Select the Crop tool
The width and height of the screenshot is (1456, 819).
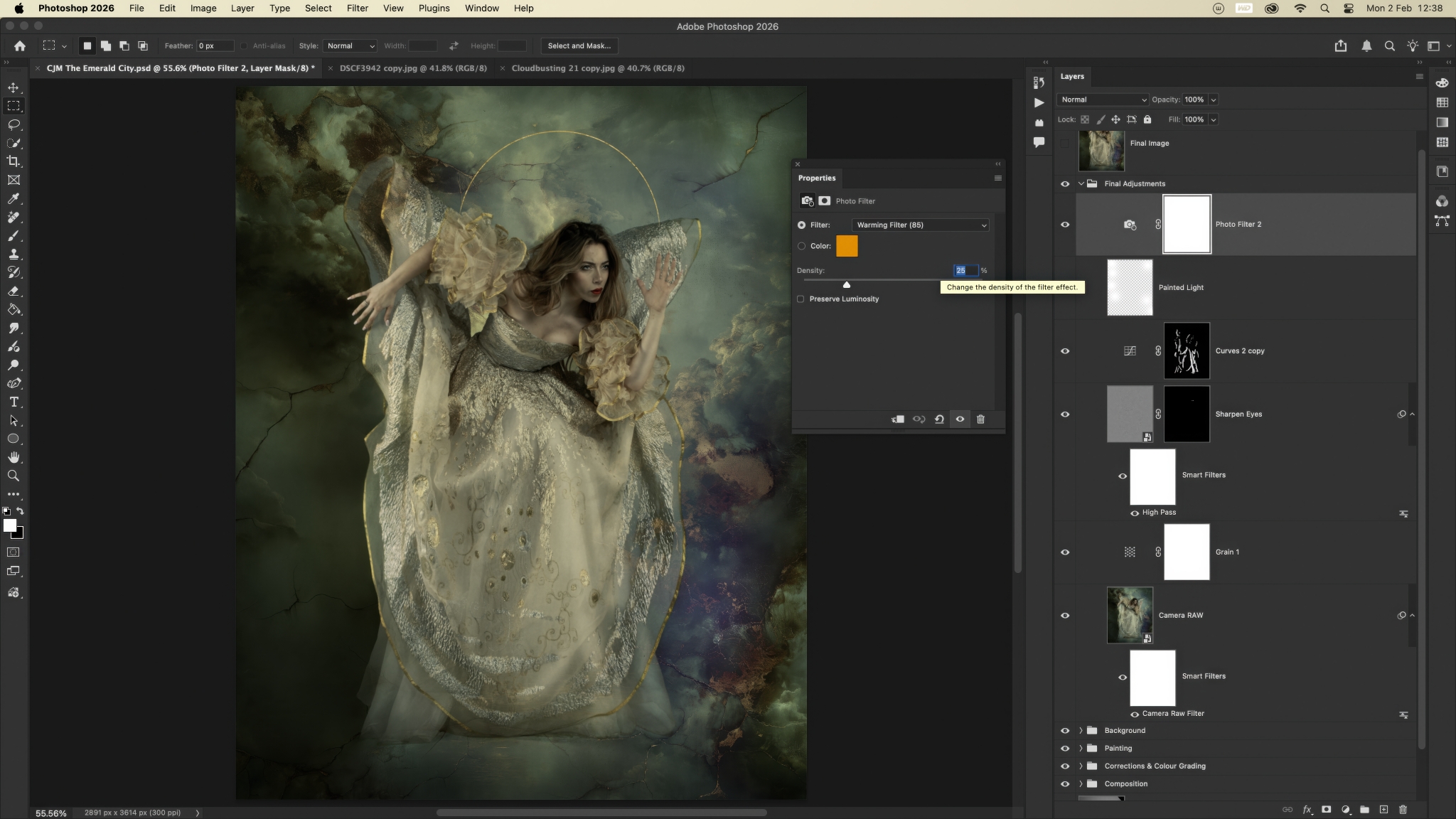[14, 161]
